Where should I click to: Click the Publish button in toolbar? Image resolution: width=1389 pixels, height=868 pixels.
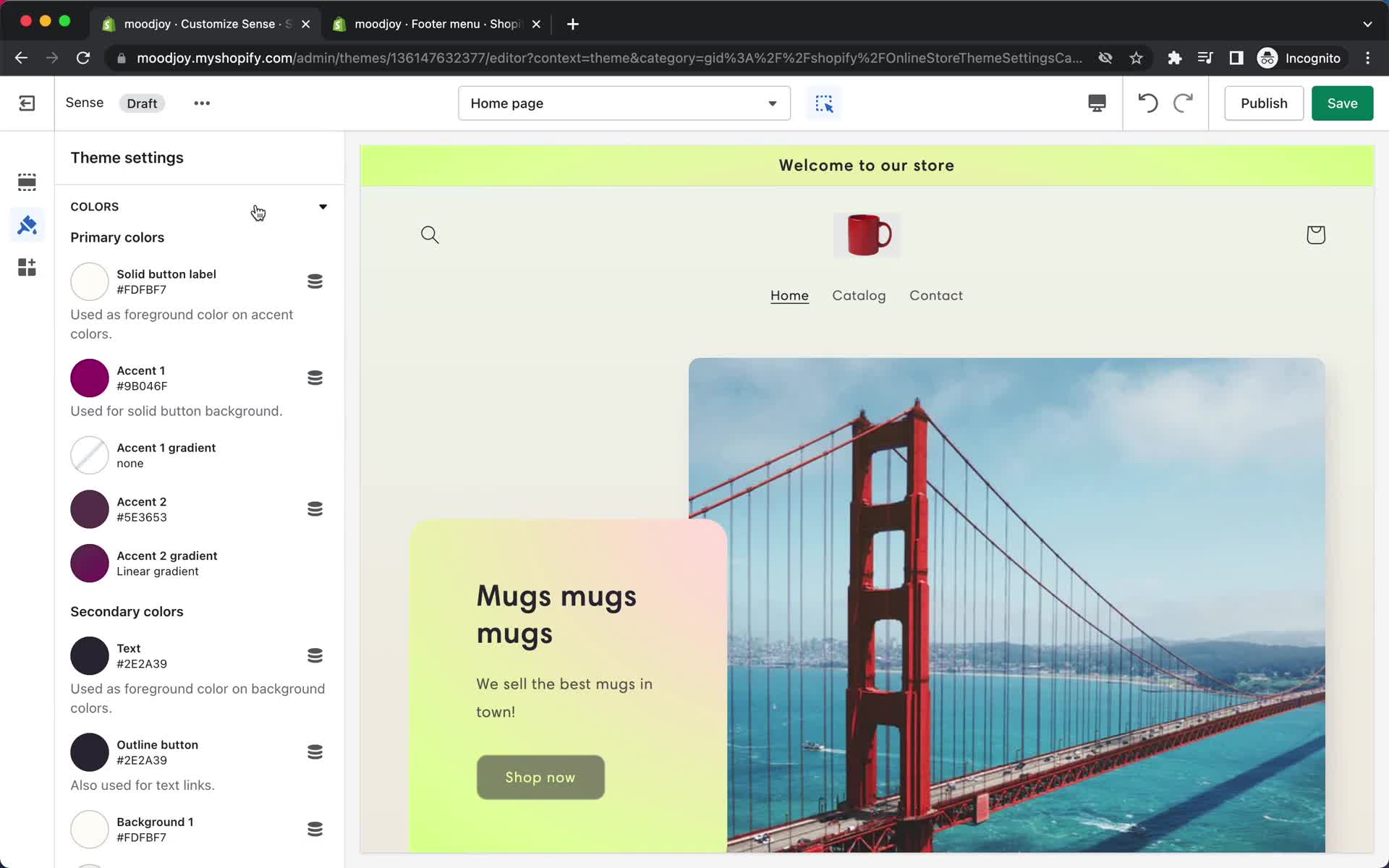click(x=1263, y=103)
